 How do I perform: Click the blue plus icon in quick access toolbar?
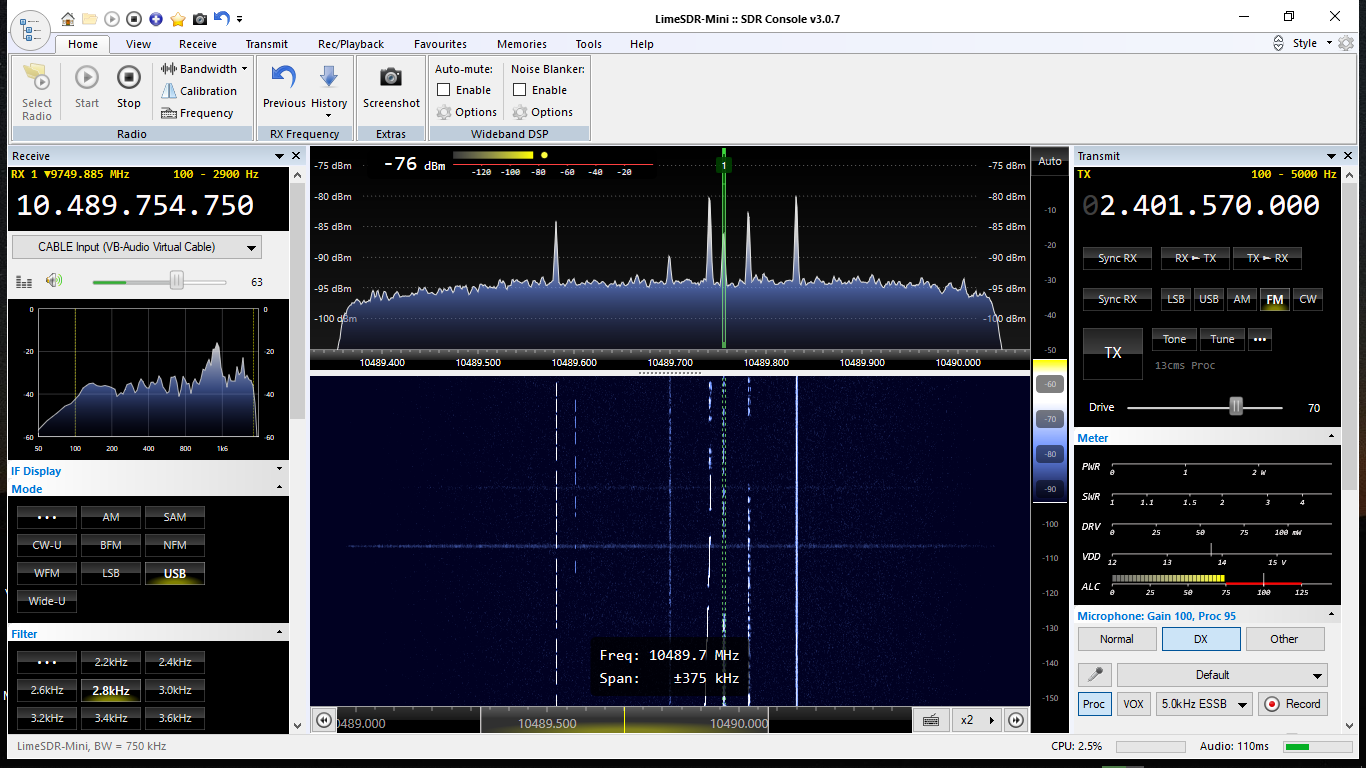point(156,19)
